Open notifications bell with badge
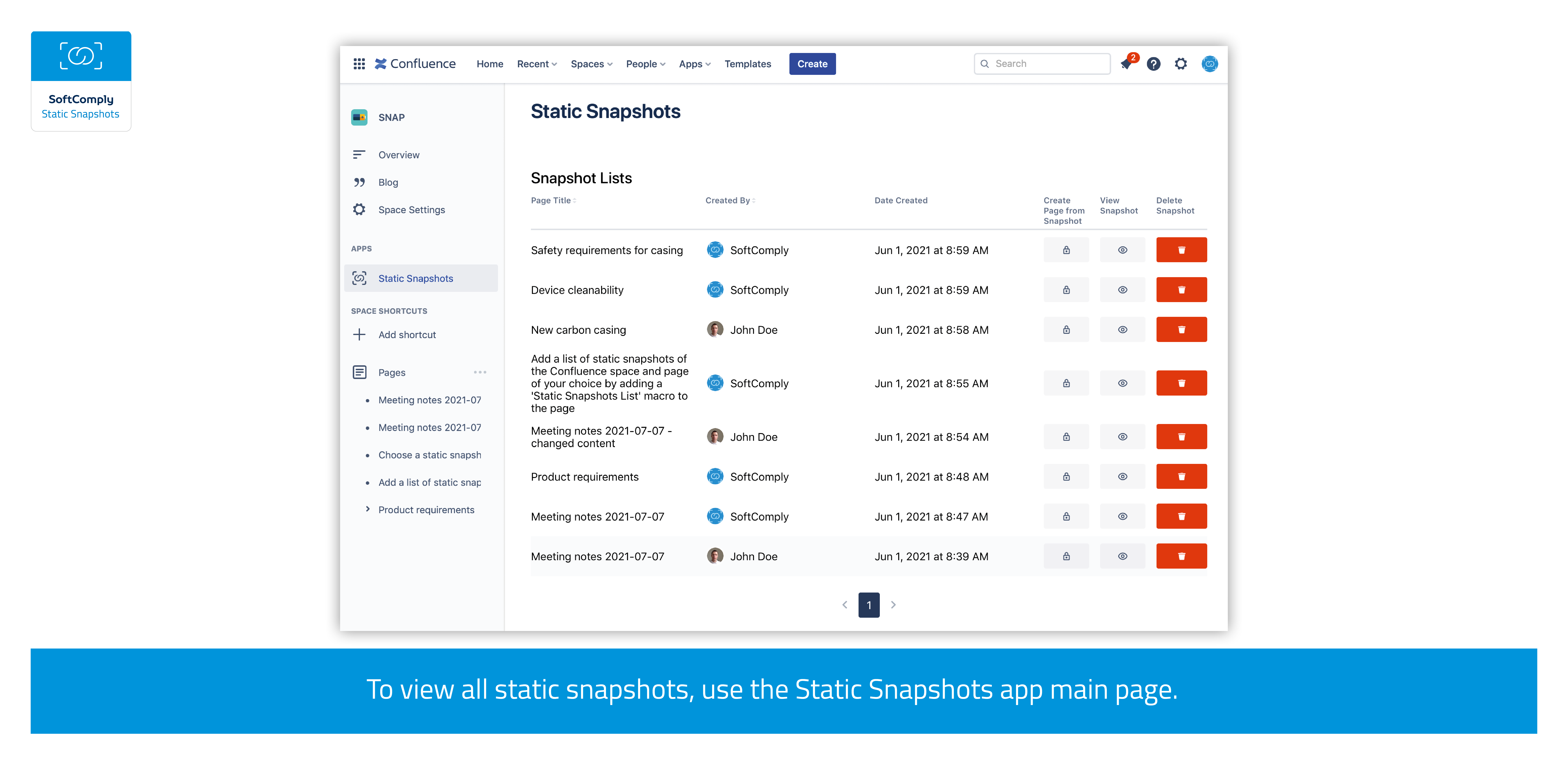 1126,64
